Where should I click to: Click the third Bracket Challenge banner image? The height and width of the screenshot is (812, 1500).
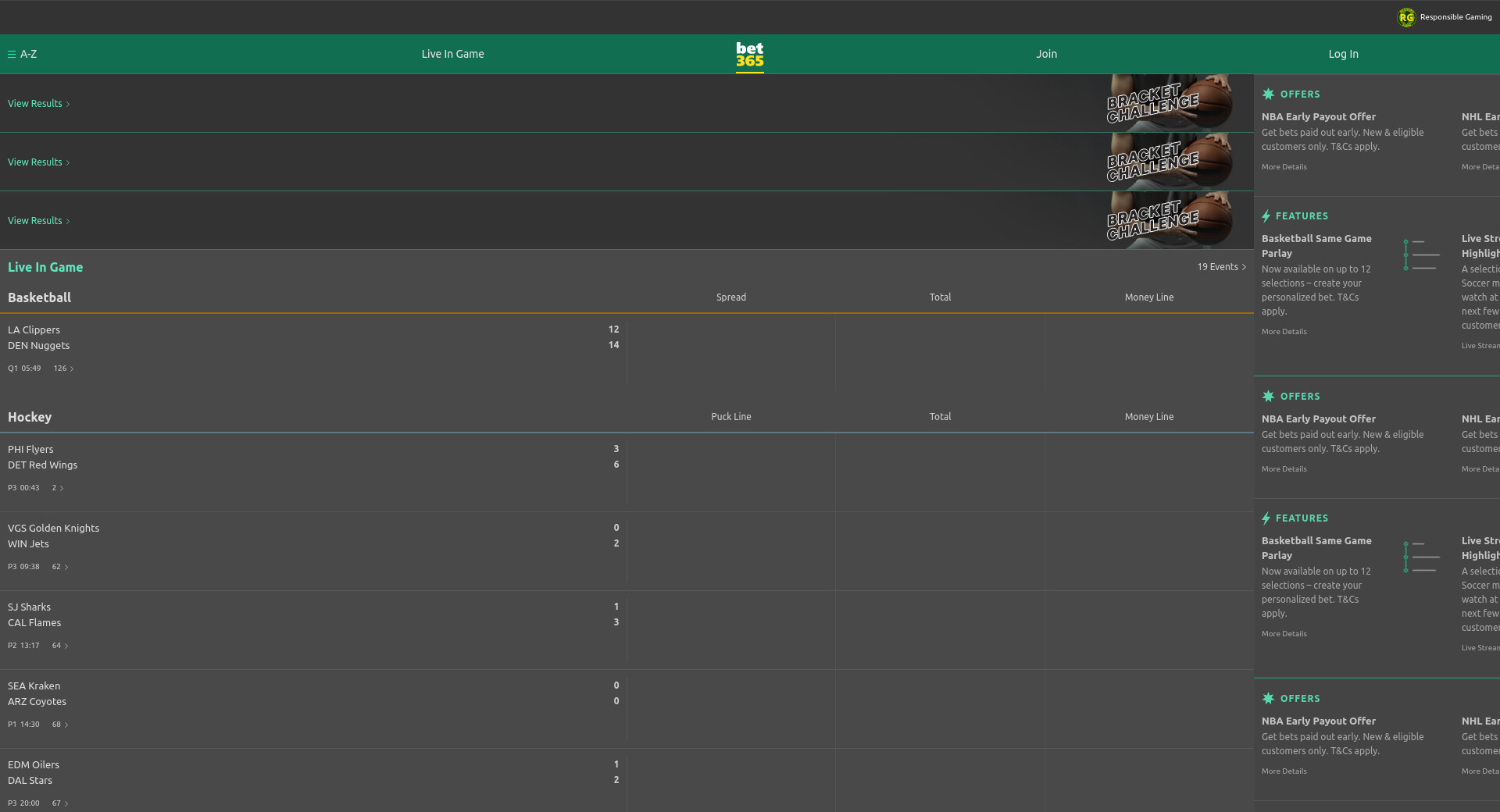1168,220
